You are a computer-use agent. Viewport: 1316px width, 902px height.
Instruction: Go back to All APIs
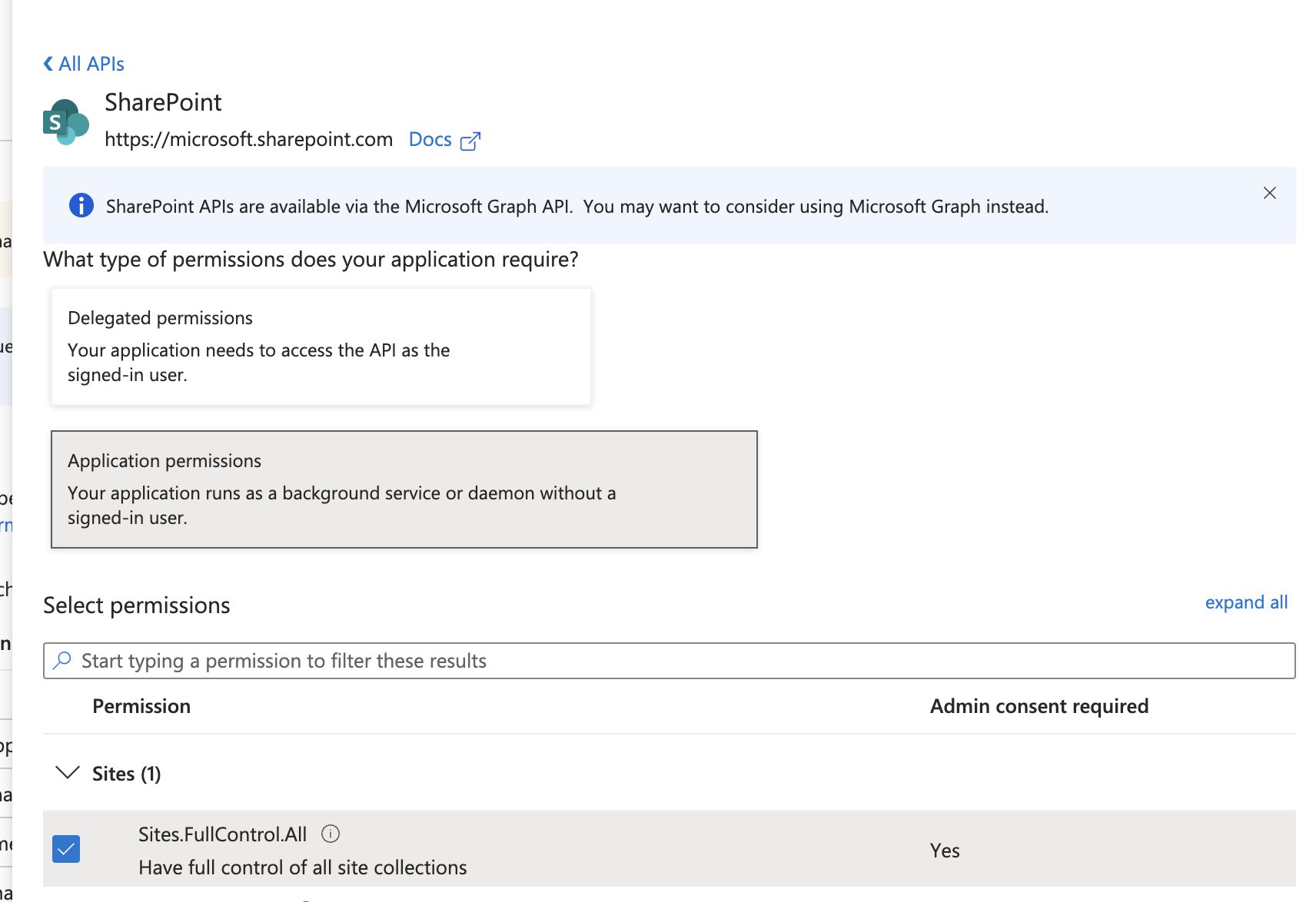[x=84, y=64]
